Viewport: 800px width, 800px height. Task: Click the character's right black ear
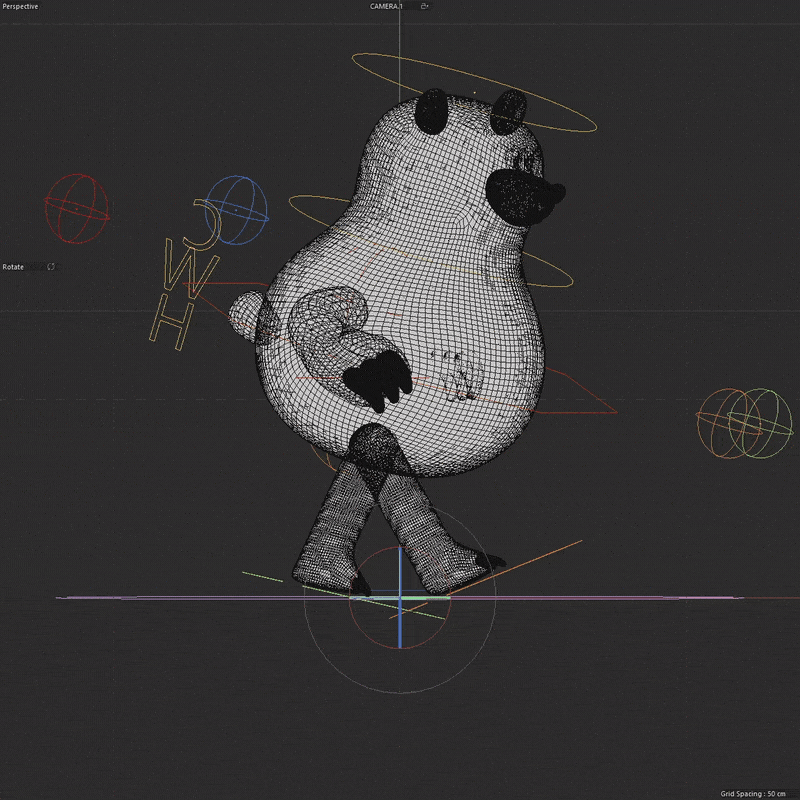click(x=509, y=112)
